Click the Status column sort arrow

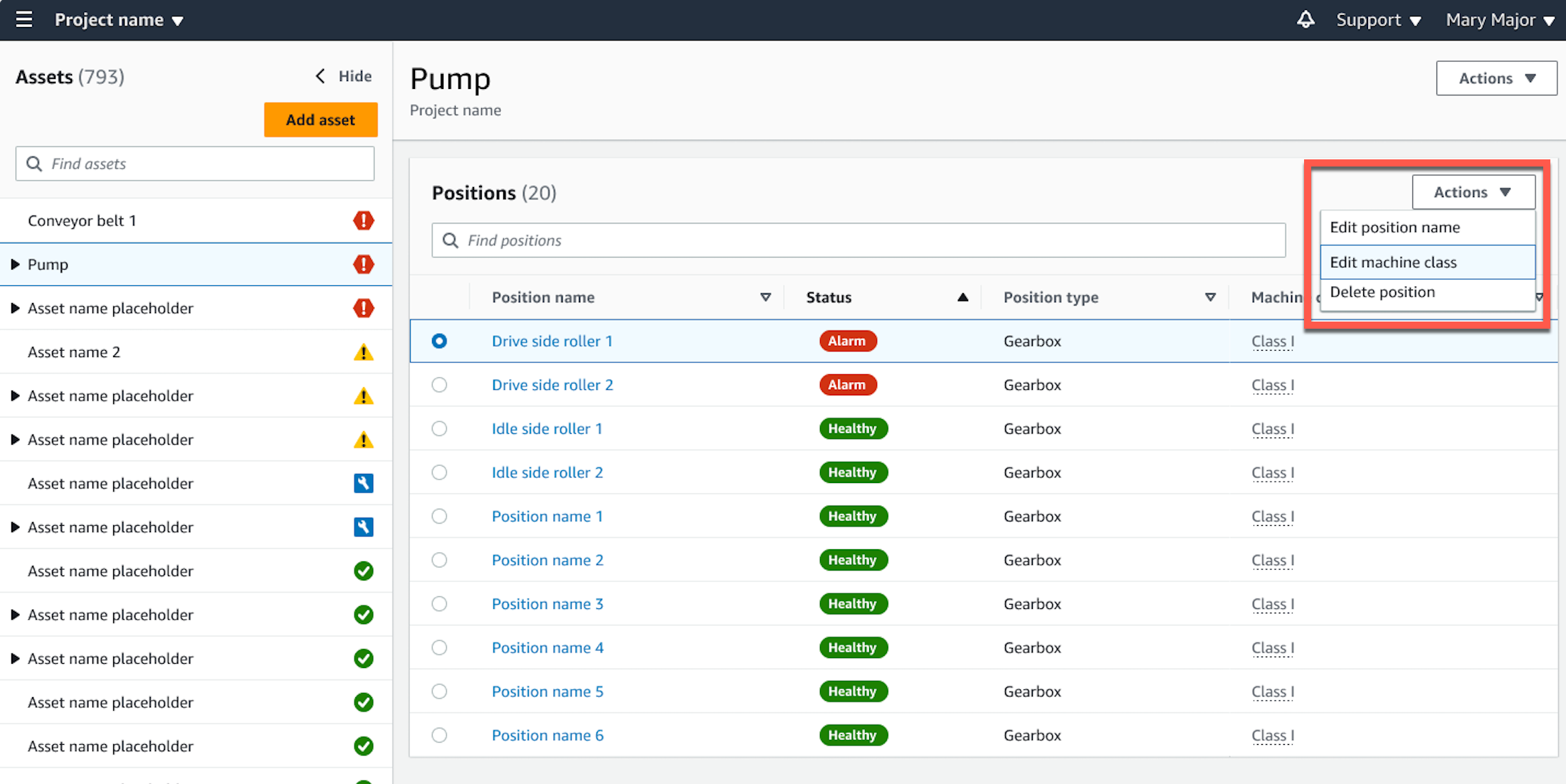tap(962, 297)
